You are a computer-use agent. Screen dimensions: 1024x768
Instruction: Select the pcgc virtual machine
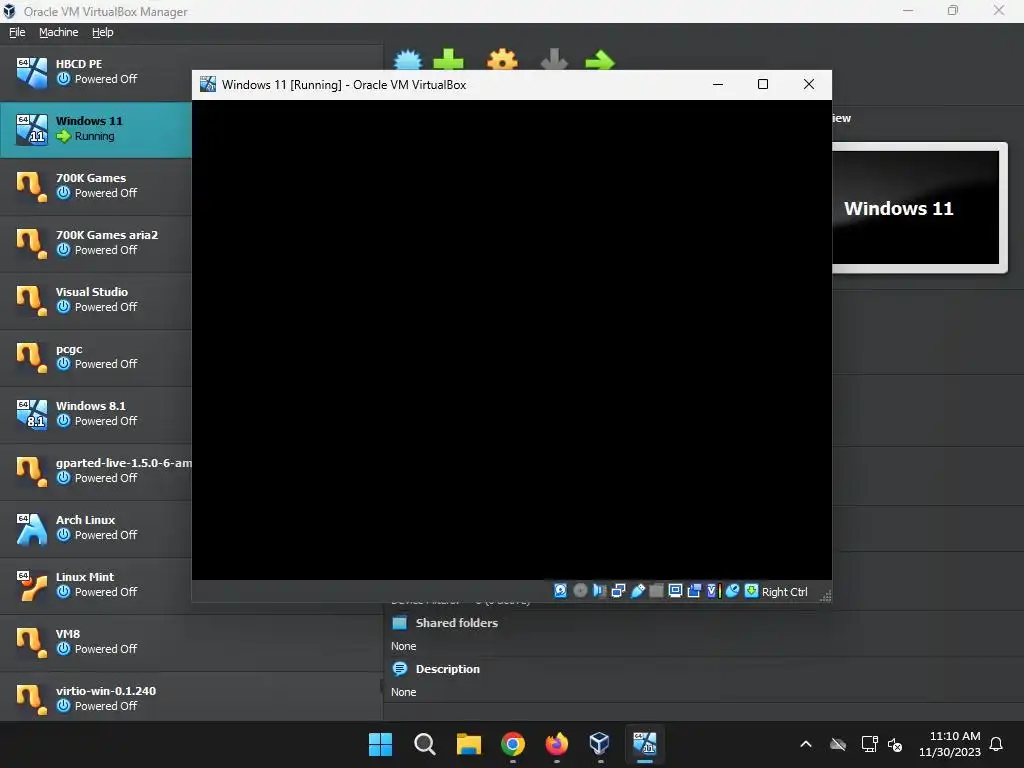pos(96,357)
